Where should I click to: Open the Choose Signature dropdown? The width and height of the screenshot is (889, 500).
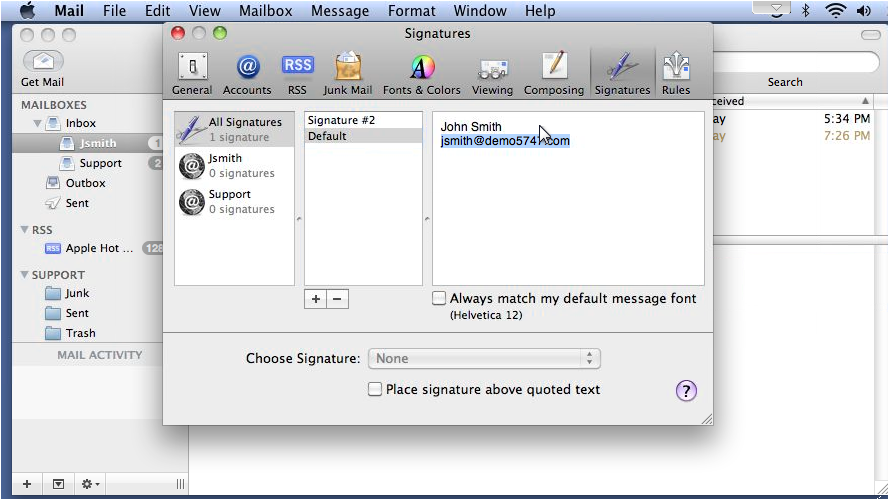click(x=484, y=358)
